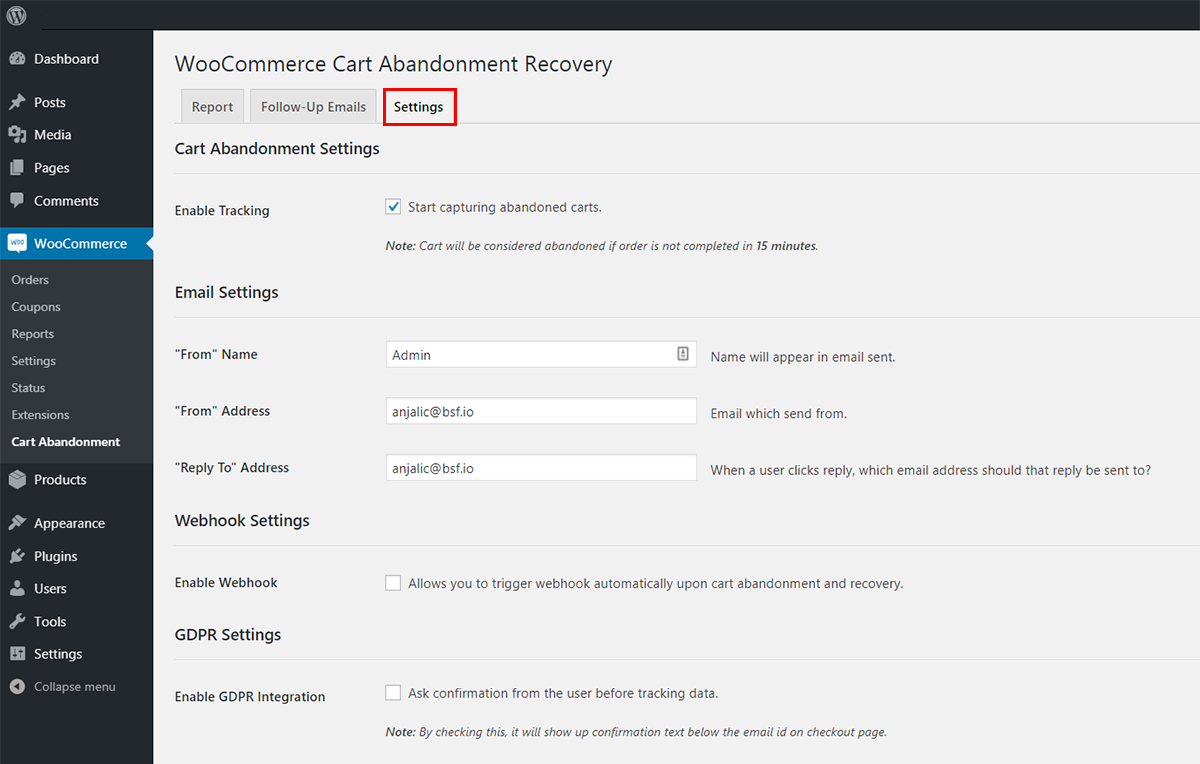
Task: Click "WooCommerce Cart Abandonment Recovery" page title
Action: click(393, 65)
